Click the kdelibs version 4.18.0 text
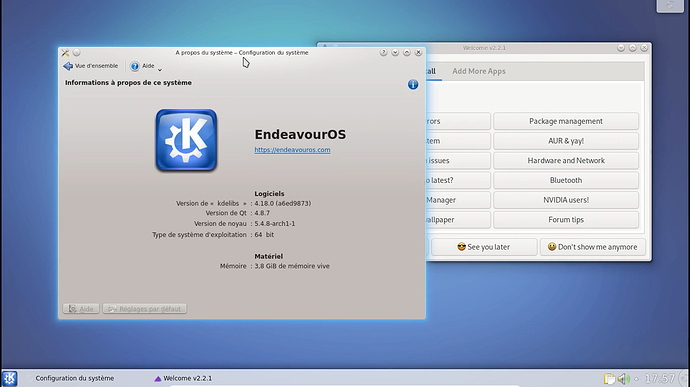Viewport: 690px width, 387px height. coord(283,203)
